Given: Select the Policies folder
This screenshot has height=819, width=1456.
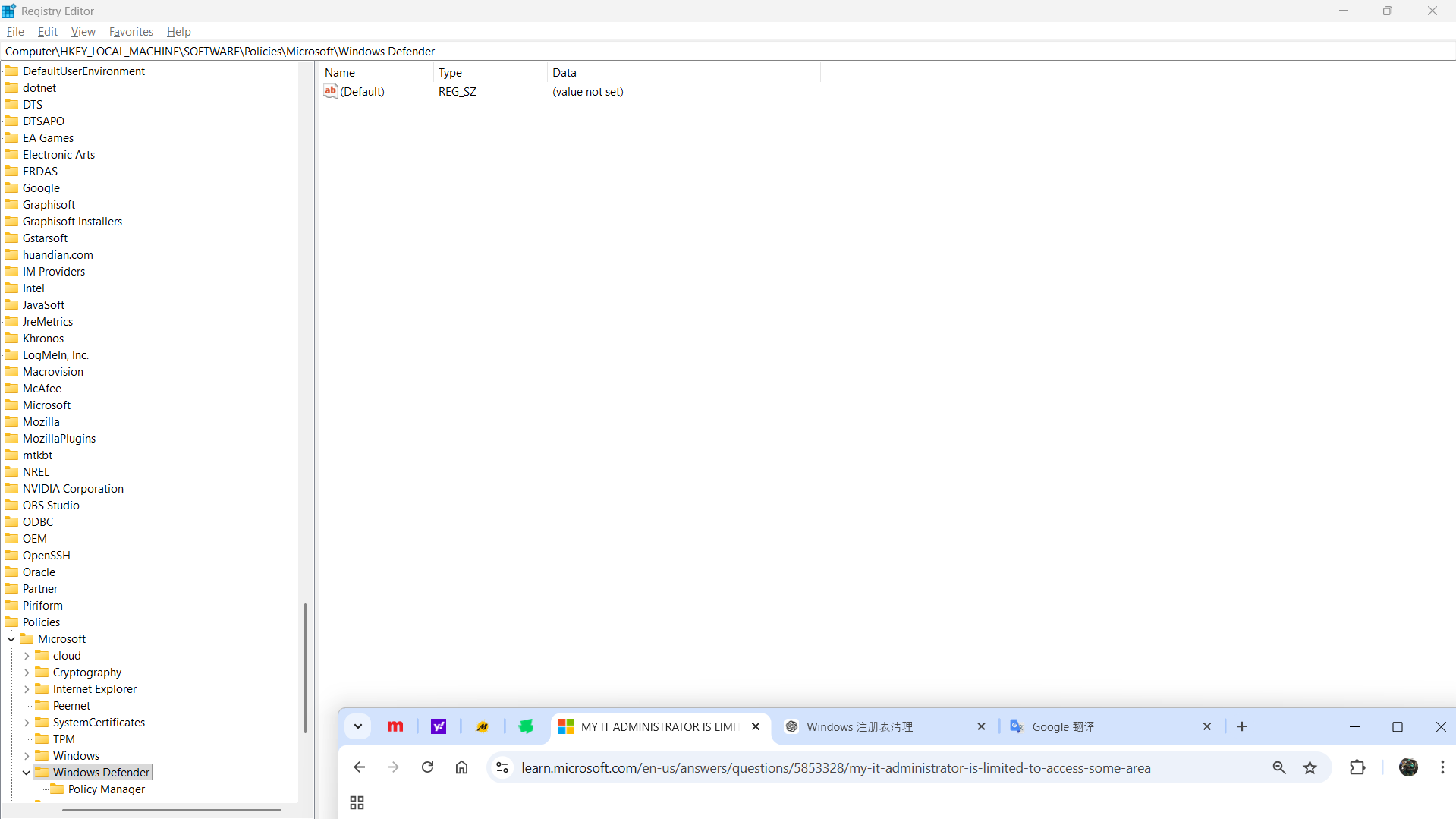Looking at the screenshot, I should 41,622.
